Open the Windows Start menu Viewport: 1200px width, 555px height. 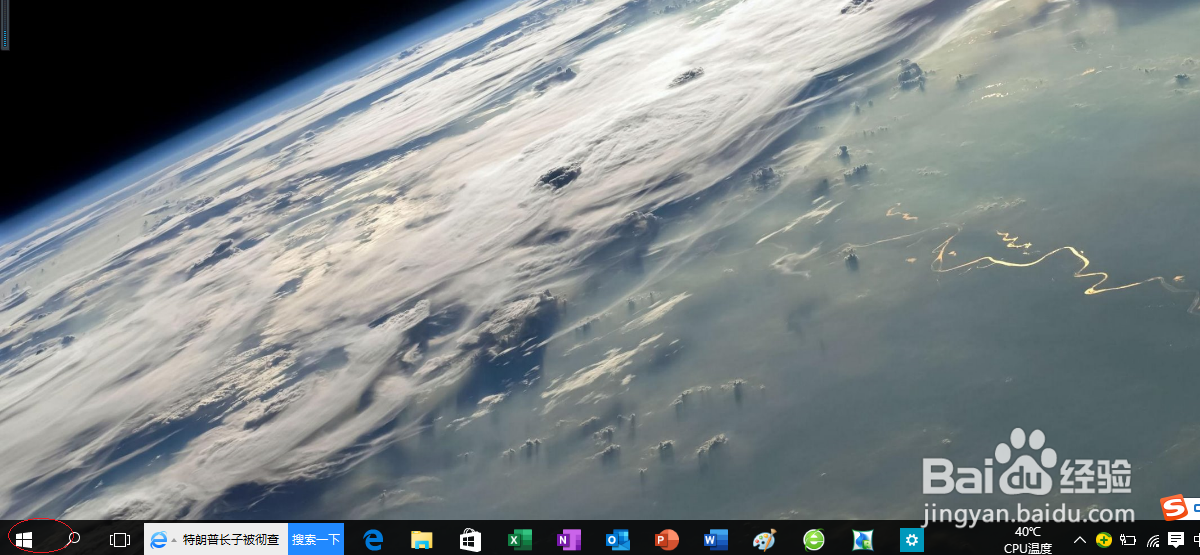tap(24, 540)
